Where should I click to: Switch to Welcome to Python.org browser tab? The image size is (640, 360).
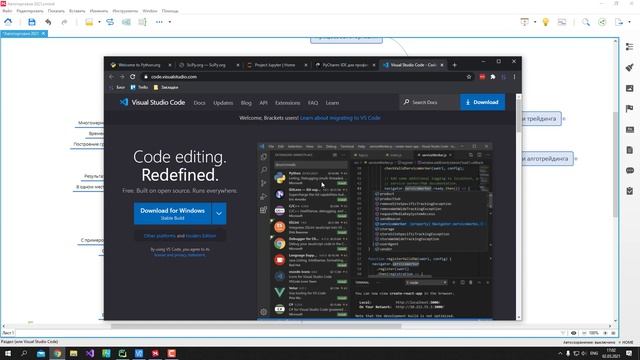click(x=141, y=65)
